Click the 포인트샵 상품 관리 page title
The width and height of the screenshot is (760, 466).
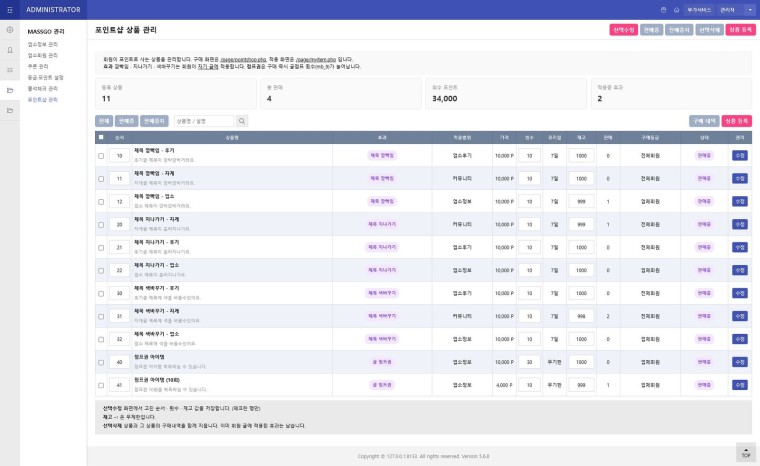126,30
